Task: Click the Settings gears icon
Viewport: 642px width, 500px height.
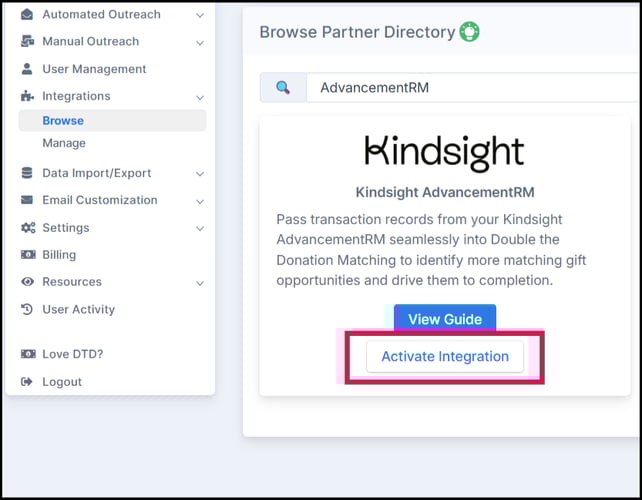Action: (27, 228)
